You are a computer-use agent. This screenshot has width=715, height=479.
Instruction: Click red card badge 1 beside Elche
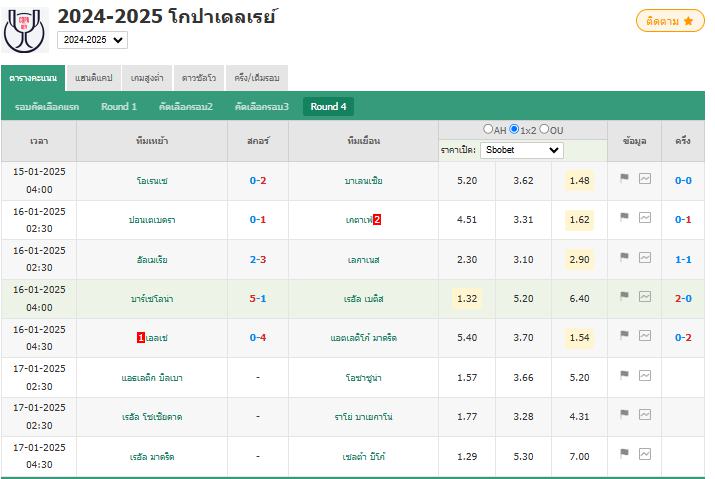(141, 338)
